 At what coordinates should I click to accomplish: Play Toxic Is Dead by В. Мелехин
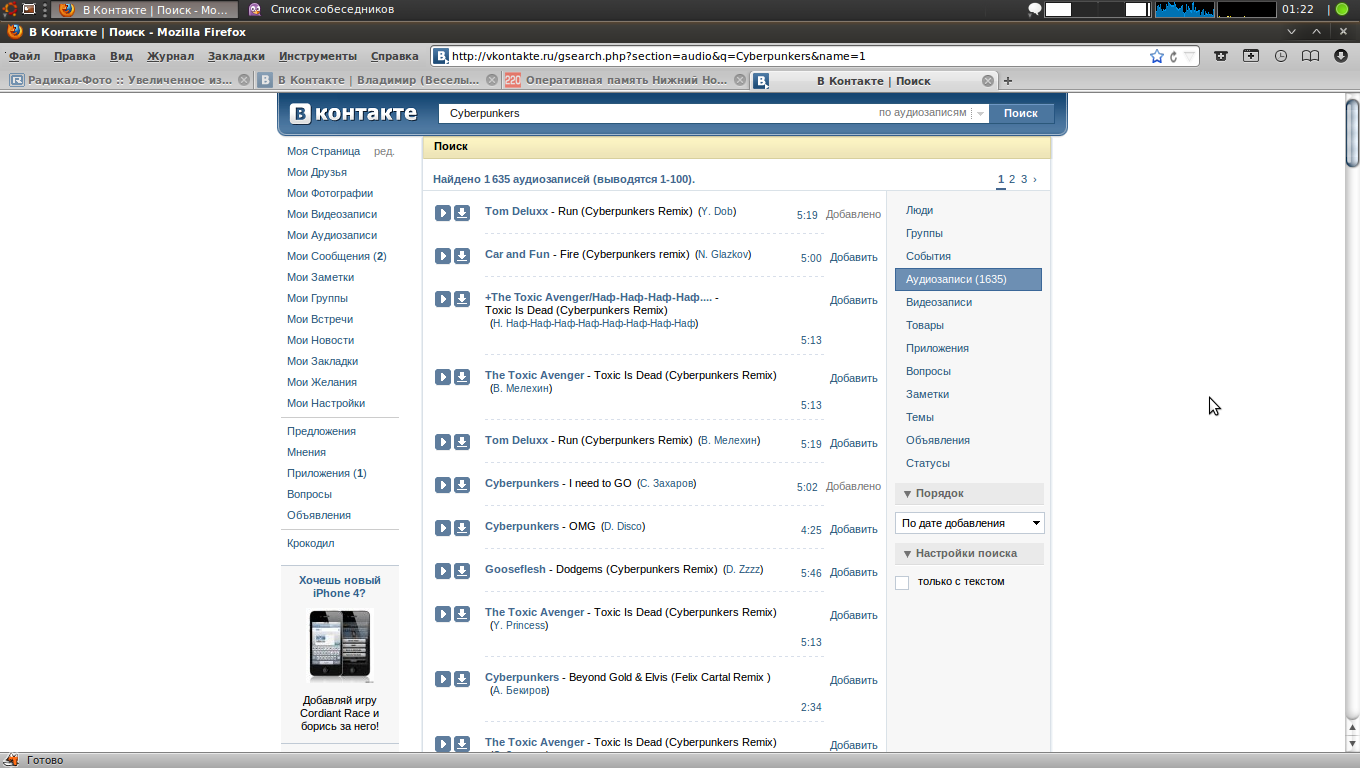tap(443, 377)
